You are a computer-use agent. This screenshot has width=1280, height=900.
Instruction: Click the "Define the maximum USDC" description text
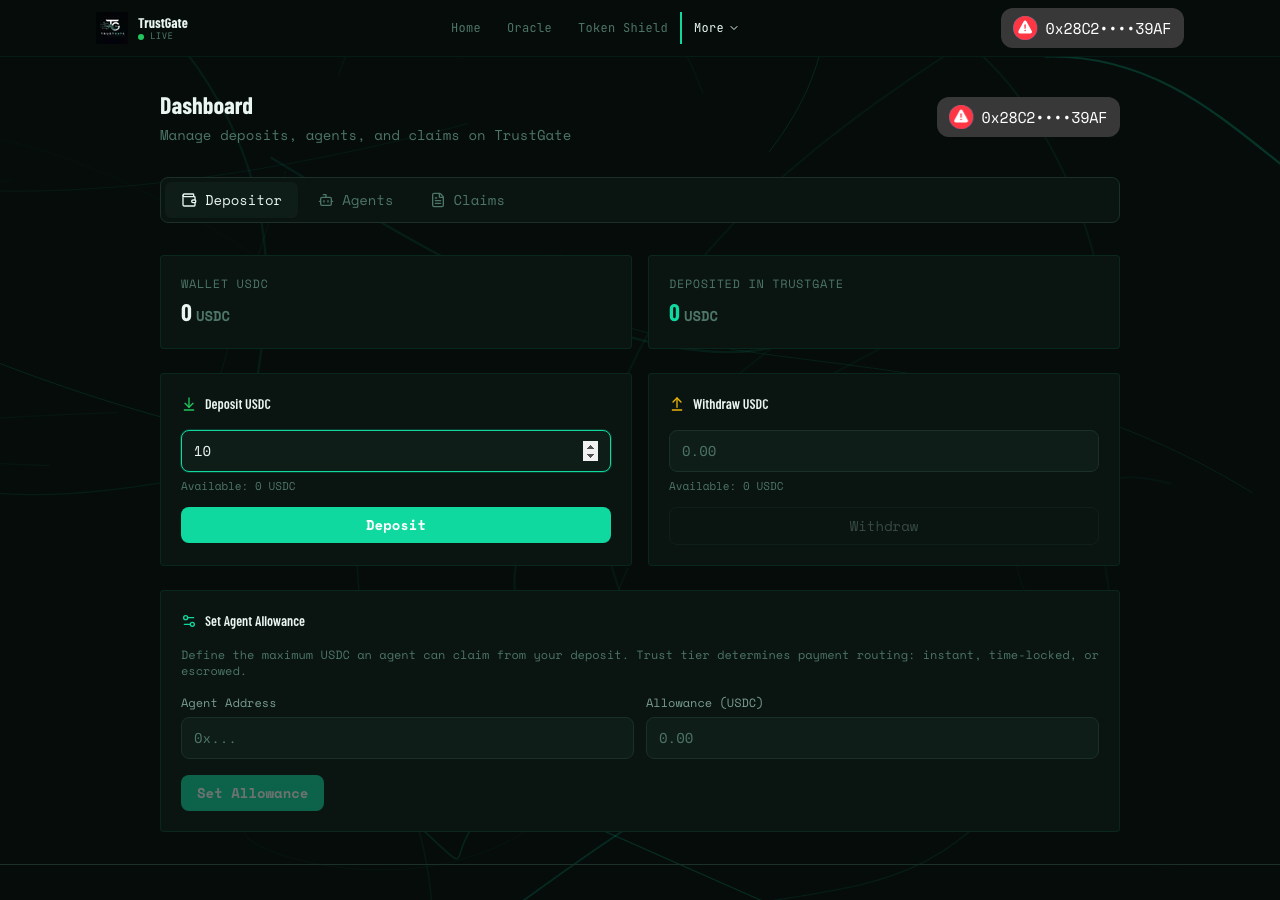(x=640, y=663)
